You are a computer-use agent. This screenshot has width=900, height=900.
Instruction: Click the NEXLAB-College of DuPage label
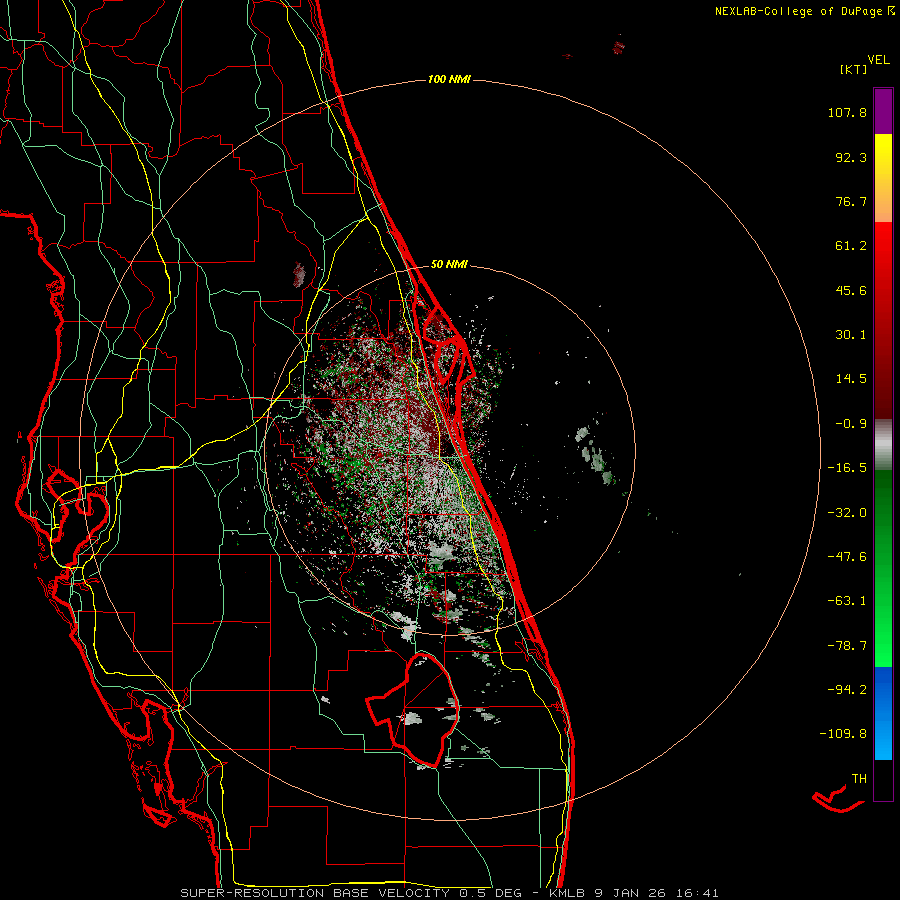[x=799, y=11]
